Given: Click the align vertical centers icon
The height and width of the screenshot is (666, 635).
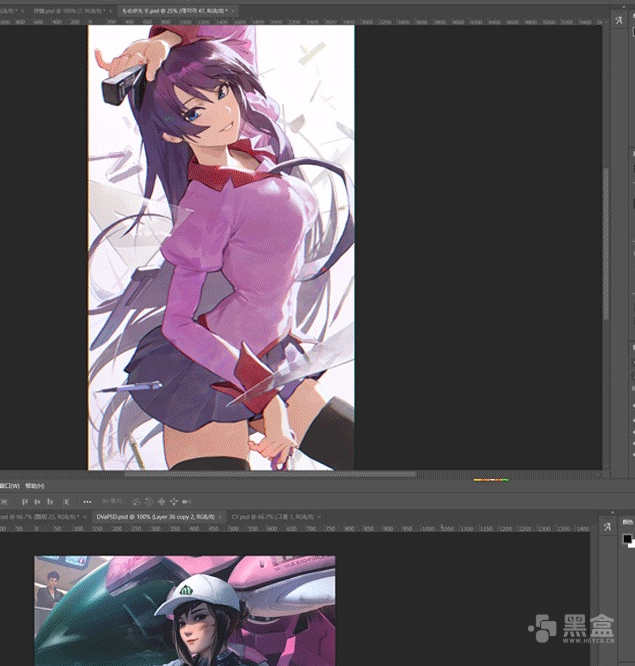Looking at the screenshot, I should click(x=37, y=502).
